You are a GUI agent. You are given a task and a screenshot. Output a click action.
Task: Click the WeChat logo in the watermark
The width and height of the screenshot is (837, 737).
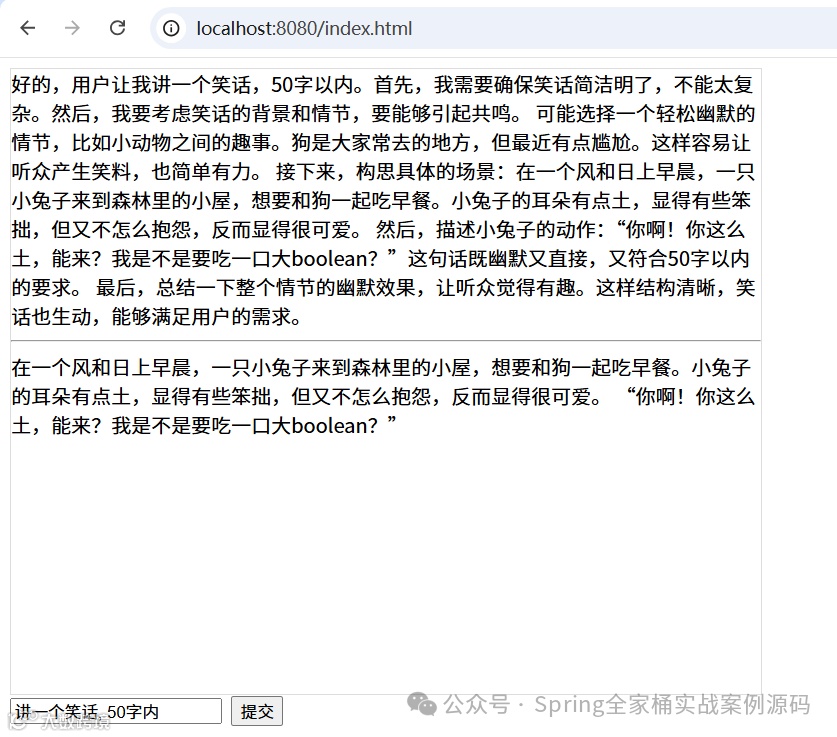pyautogui.click(x=422, y=704)
